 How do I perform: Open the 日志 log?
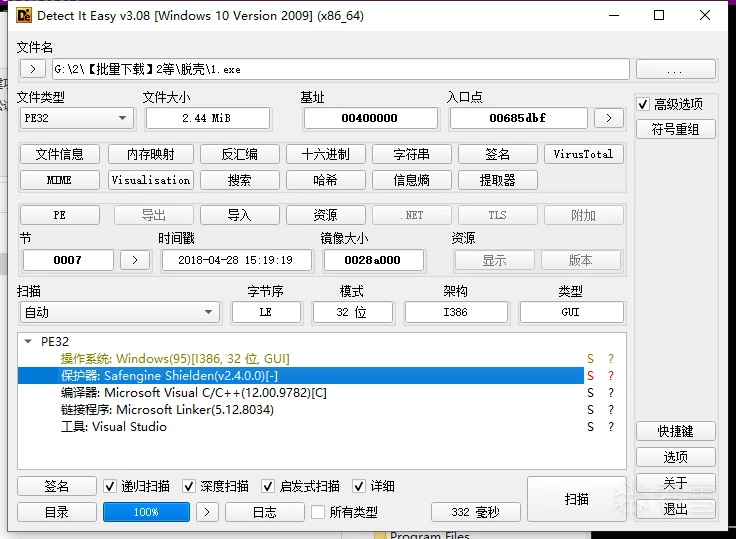264,512
